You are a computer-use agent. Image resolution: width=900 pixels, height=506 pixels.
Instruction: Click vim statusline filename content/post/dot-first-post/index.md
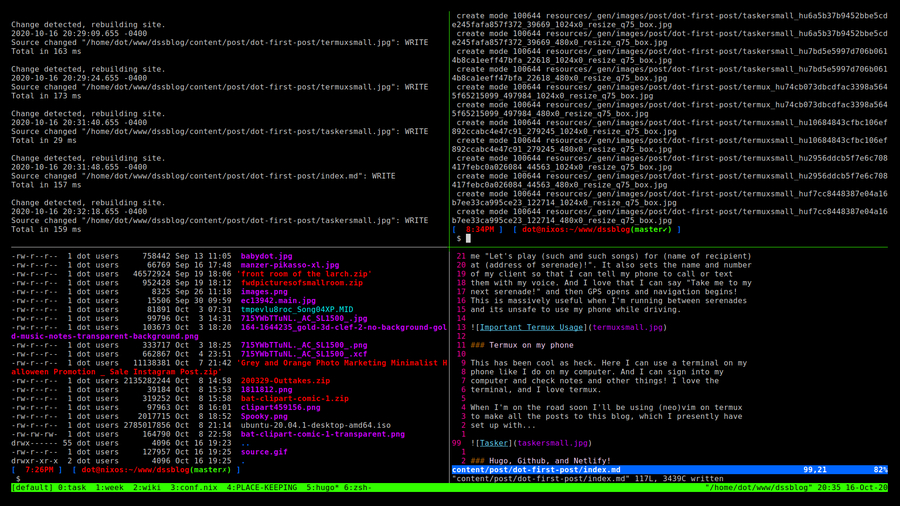tap(536, 470)
